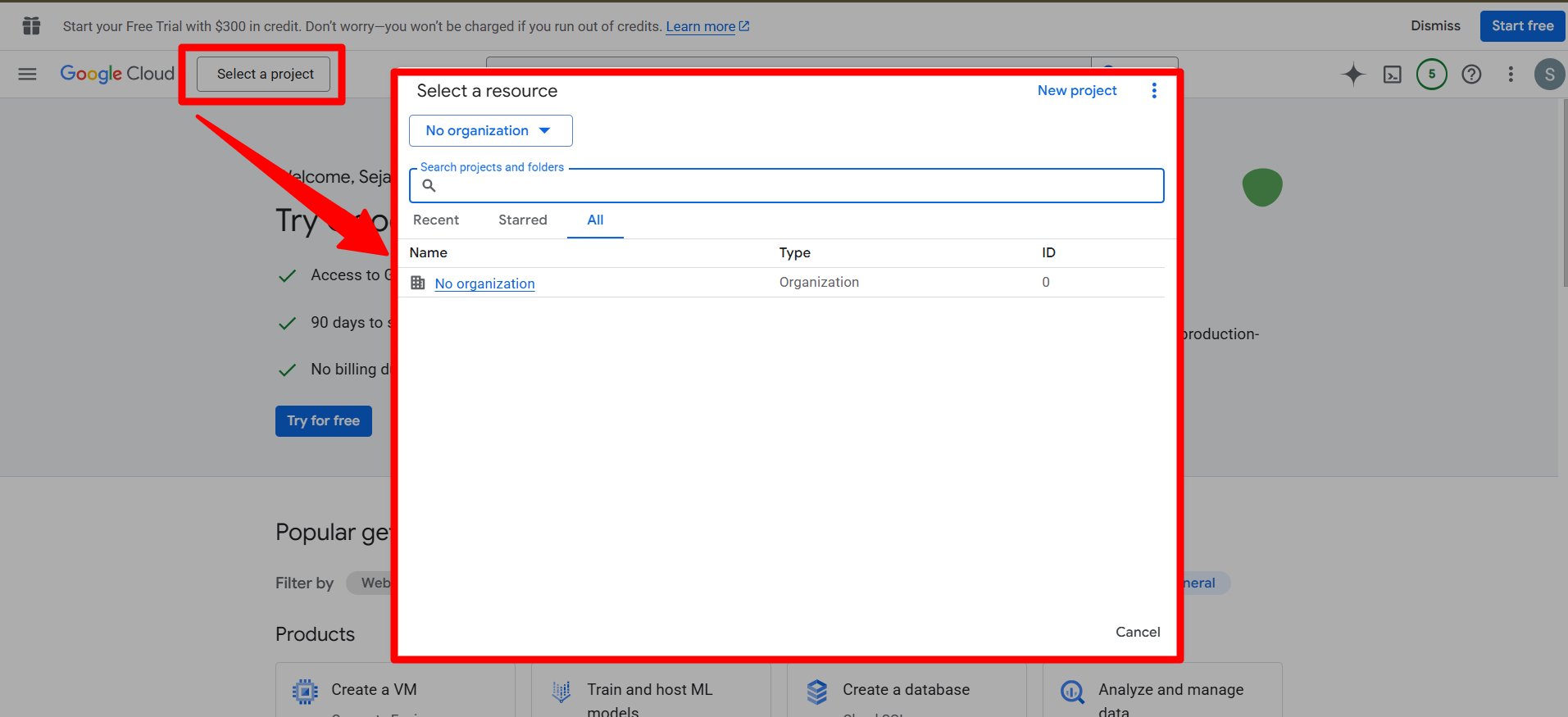The height and width of the screenshot is (717, 1568).
Task: Click the search magnifier icon in the dialog
Action: point(429,186)
